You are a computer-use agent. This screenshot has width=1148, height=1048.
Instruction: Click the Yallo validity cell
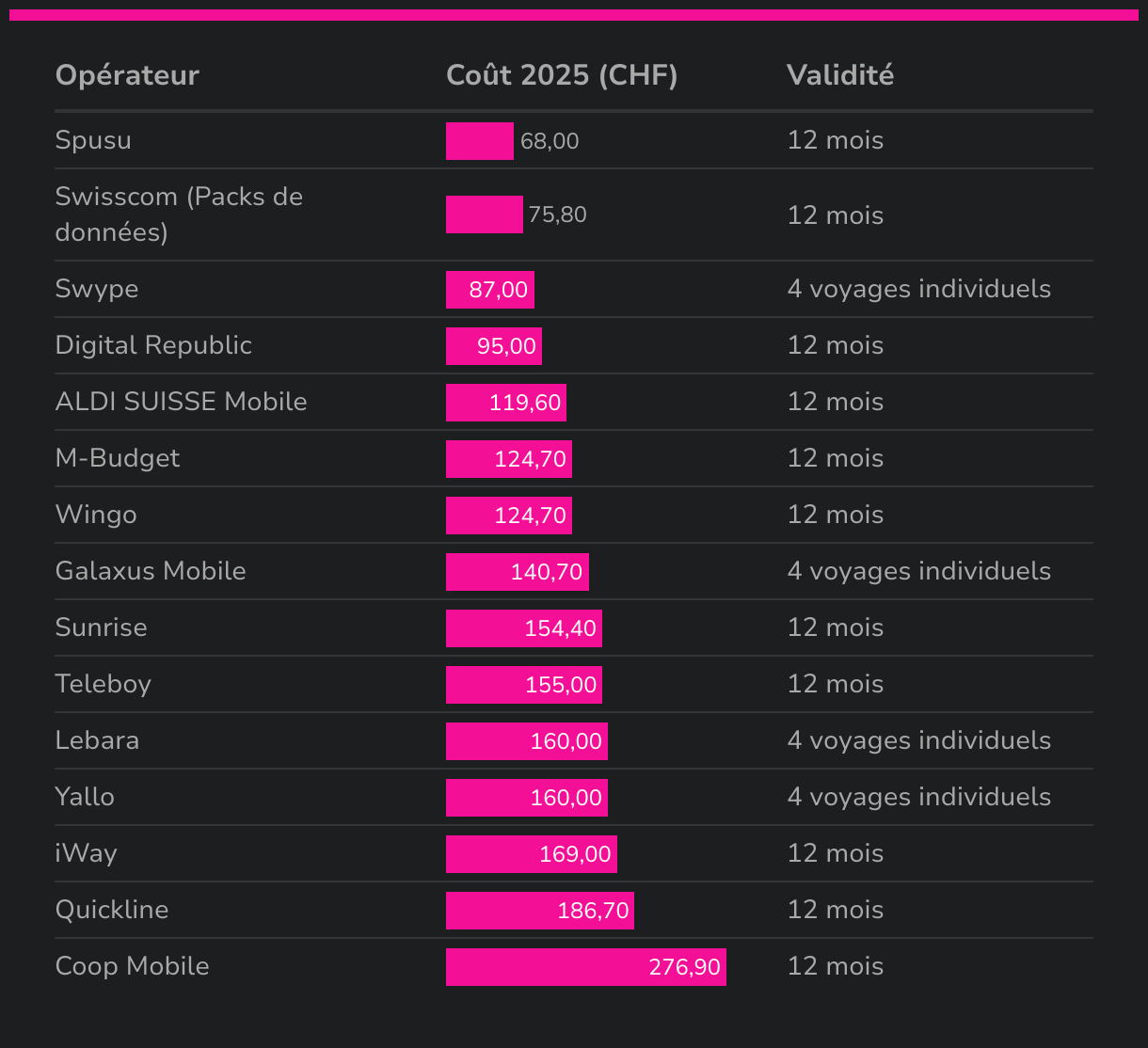click(x=918, y=797)
